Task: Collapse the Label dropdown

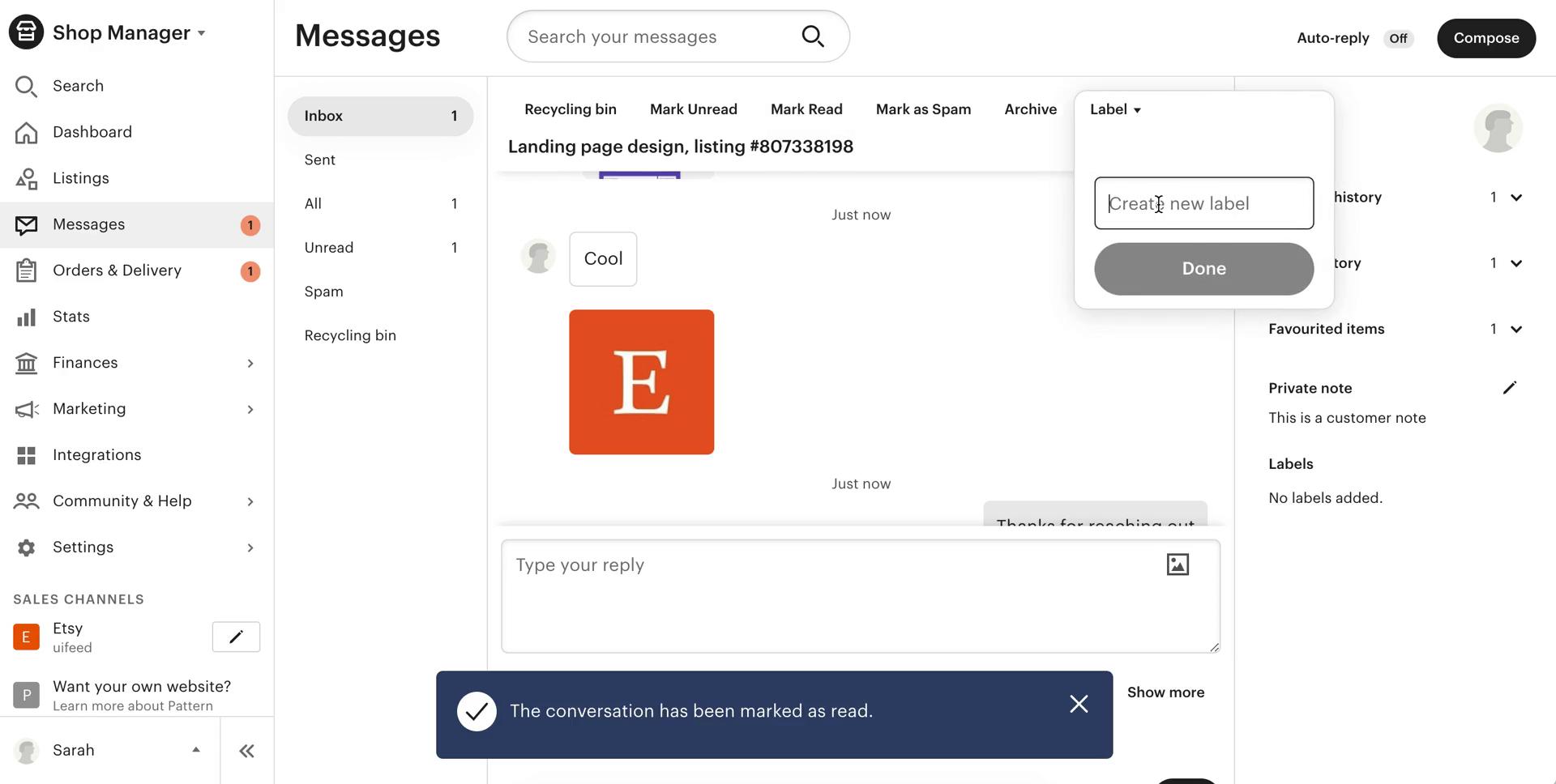Action: click(1116, 109)
